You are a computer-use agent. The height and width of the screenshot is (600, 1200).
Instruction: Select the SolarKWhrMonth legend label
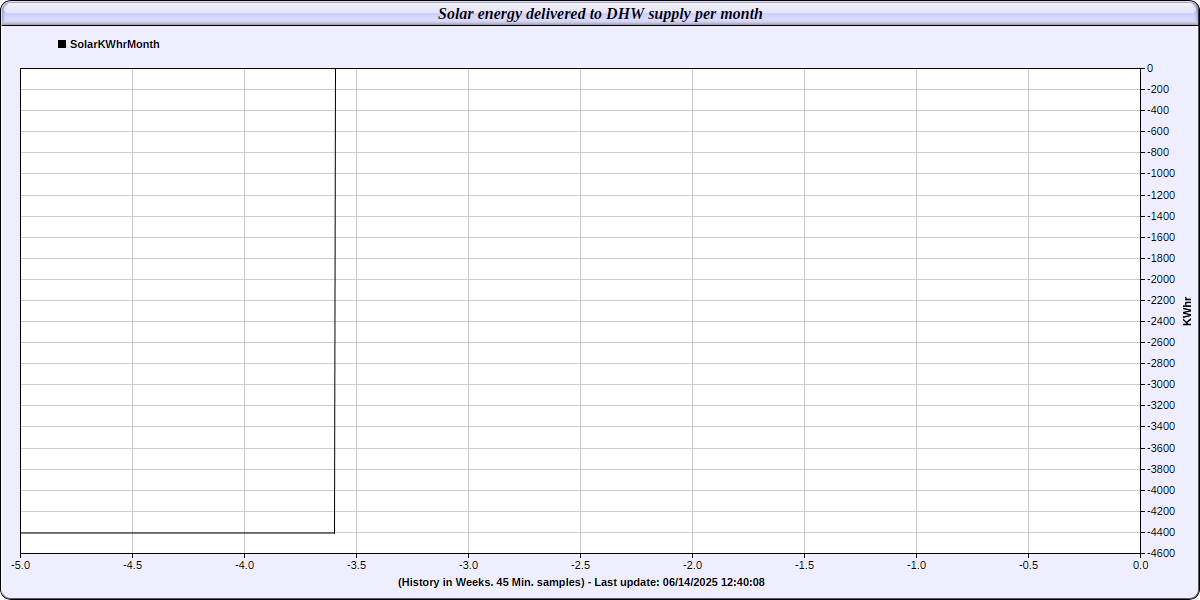click(115, 44)
